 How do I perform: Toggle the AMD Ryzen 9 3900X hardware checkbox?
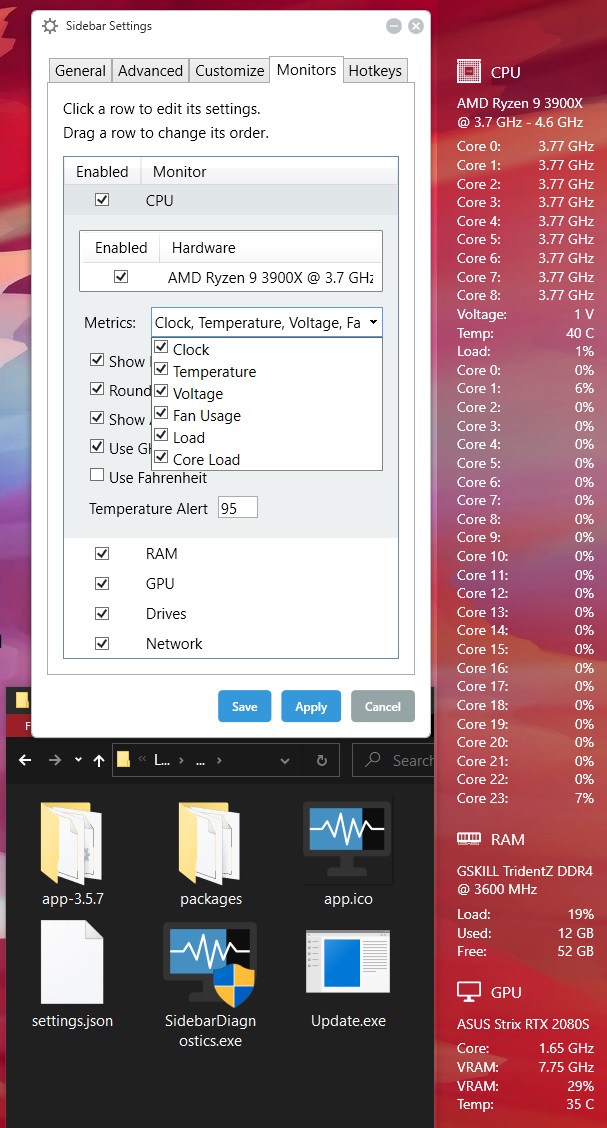click(121, 276)
